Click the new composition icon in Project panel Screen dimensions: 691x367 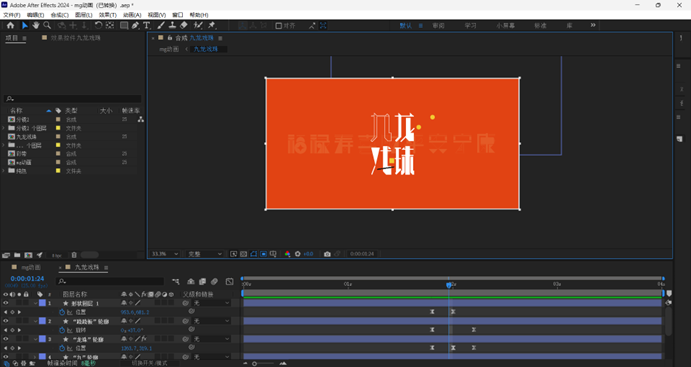point(28,255)
